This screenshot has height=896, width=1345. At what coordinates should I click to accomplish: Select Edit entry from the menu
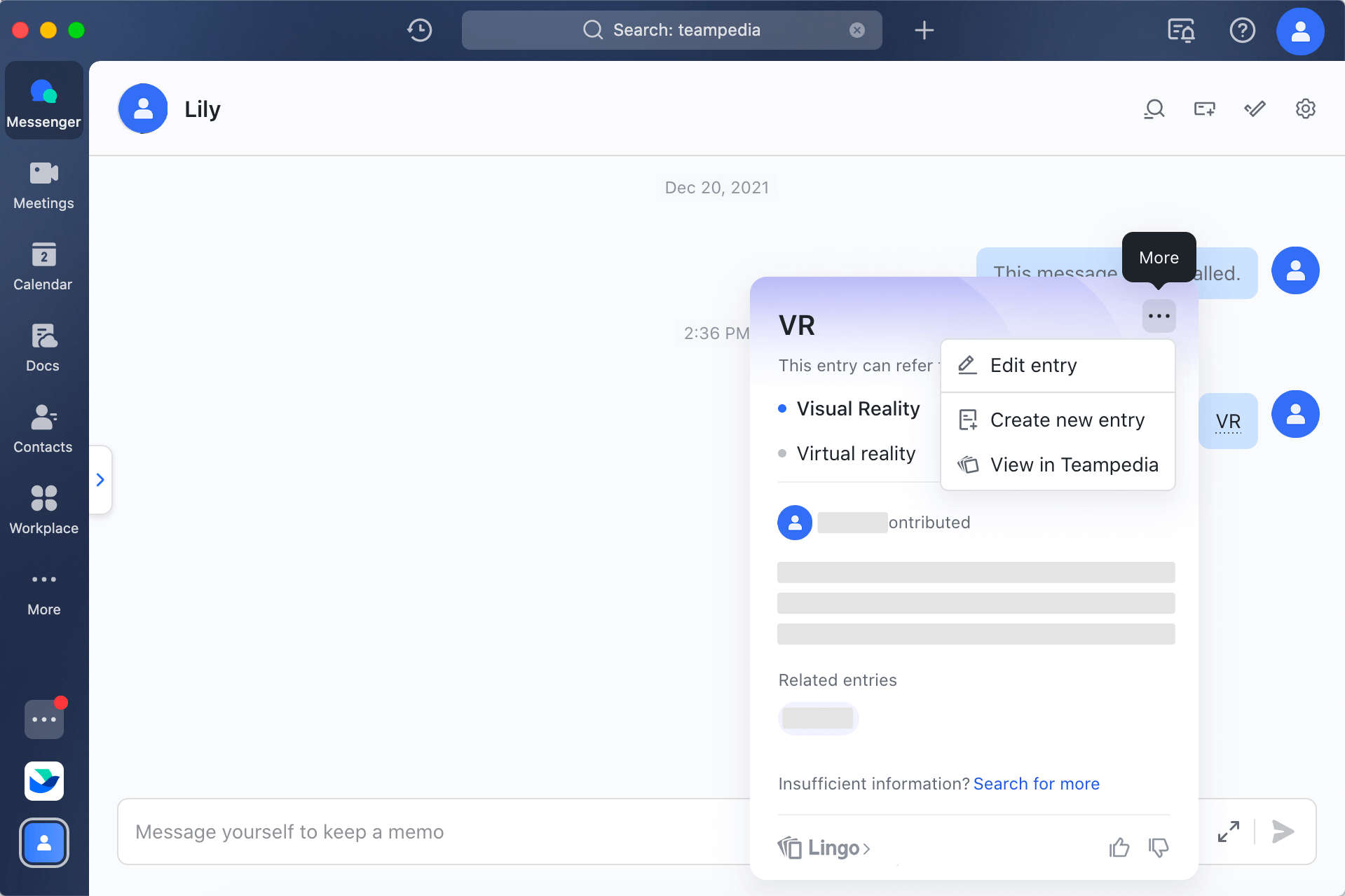[1033, 365]
